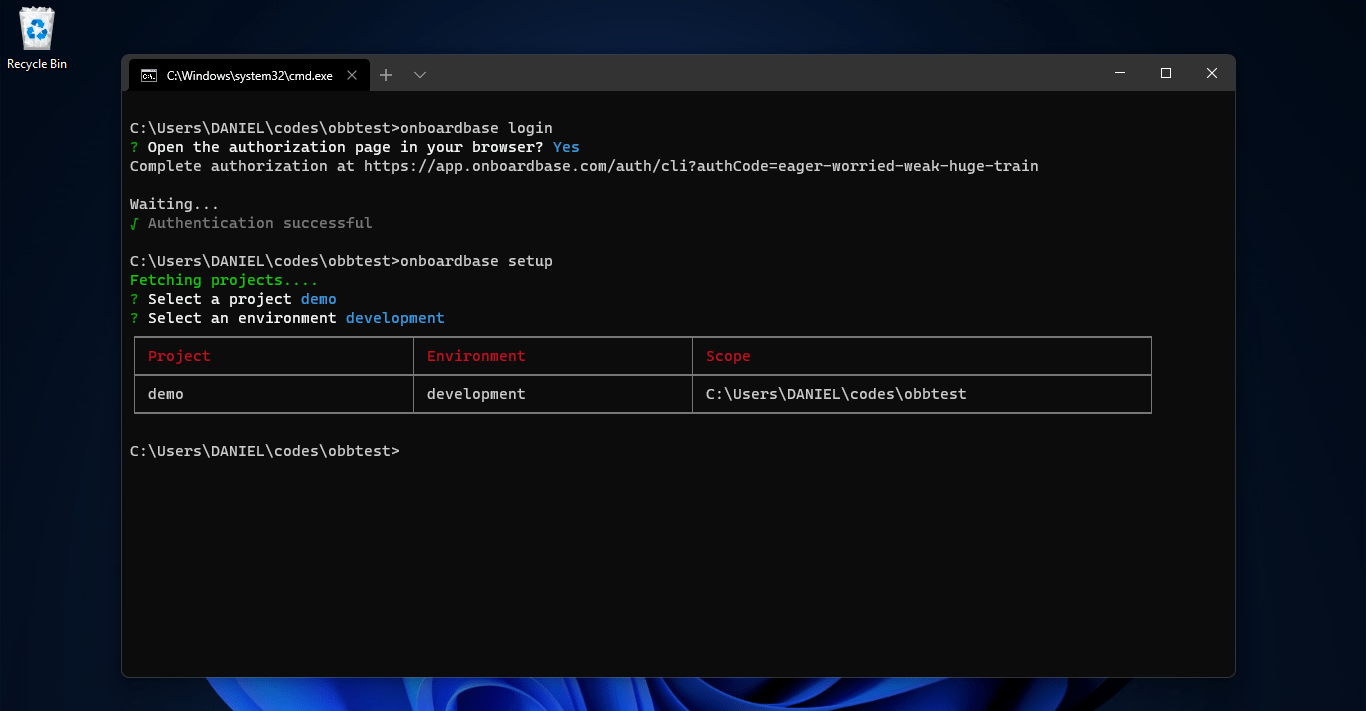Click the 'Fetching projects....' line

tap(224, 280)
